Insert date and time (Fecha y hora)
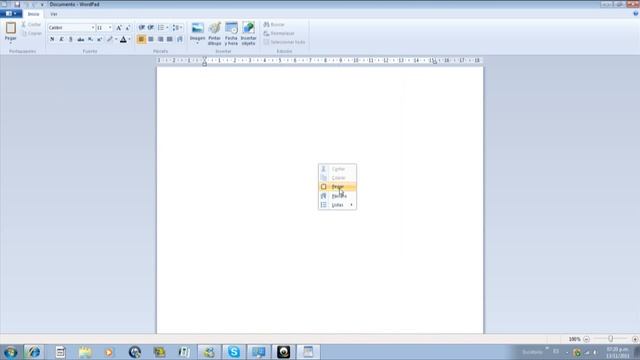This screenshot has width=640, height=360. click(231, 33)
